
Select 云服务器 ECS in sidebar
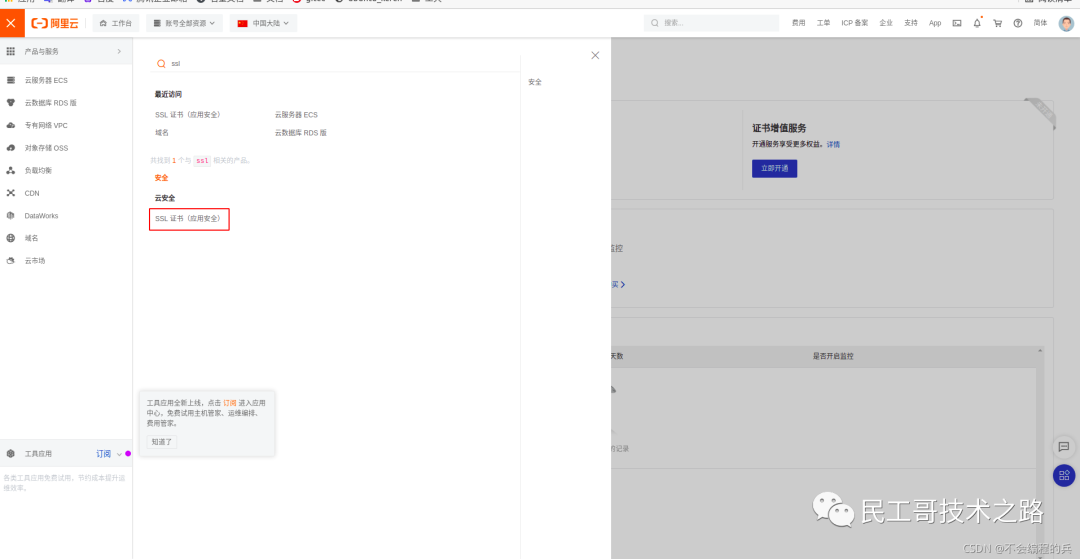pyautogui.click(x=46, y=80)
